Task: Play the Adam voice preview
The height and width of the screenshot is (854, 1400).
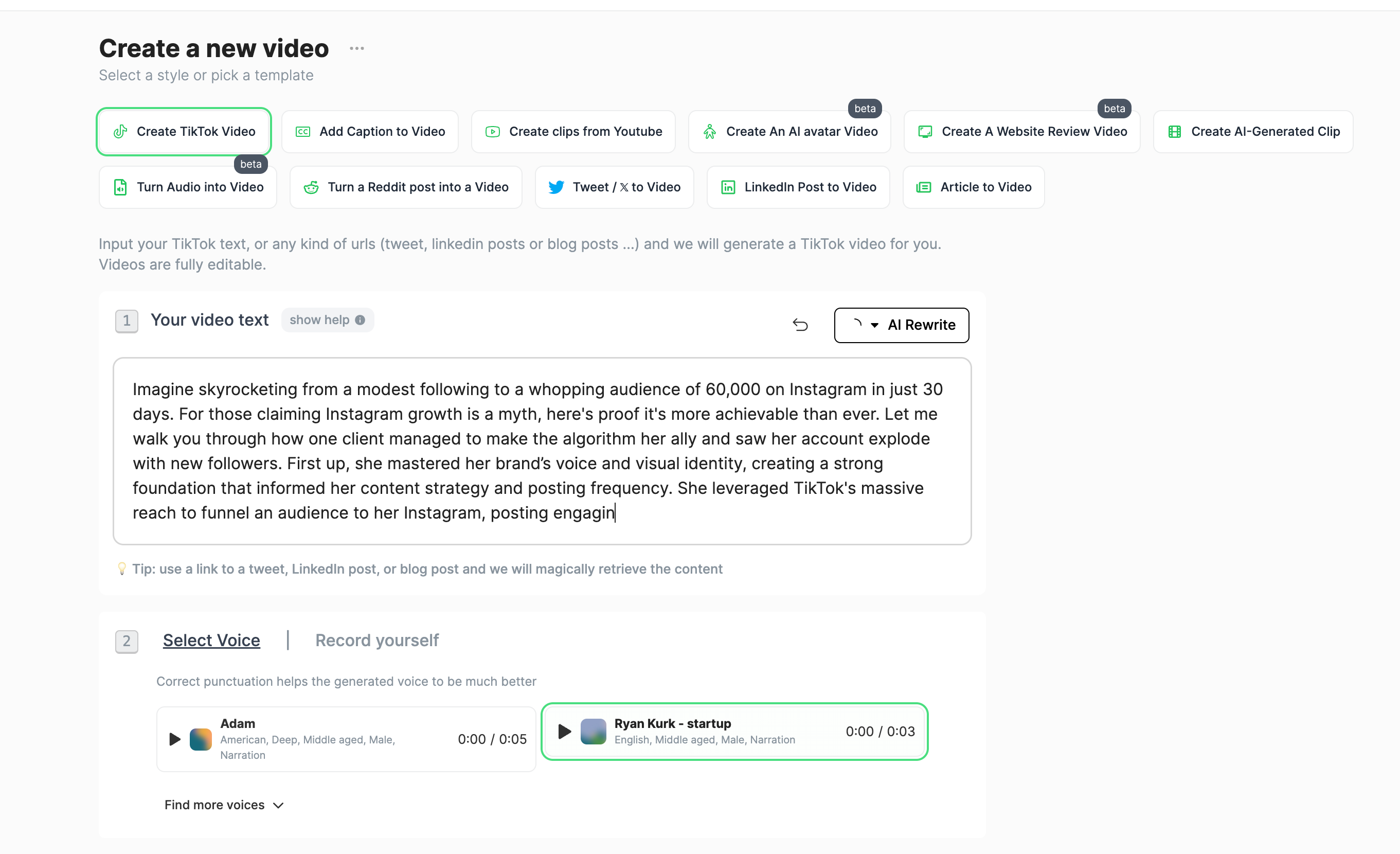Action: coord(174,739)
